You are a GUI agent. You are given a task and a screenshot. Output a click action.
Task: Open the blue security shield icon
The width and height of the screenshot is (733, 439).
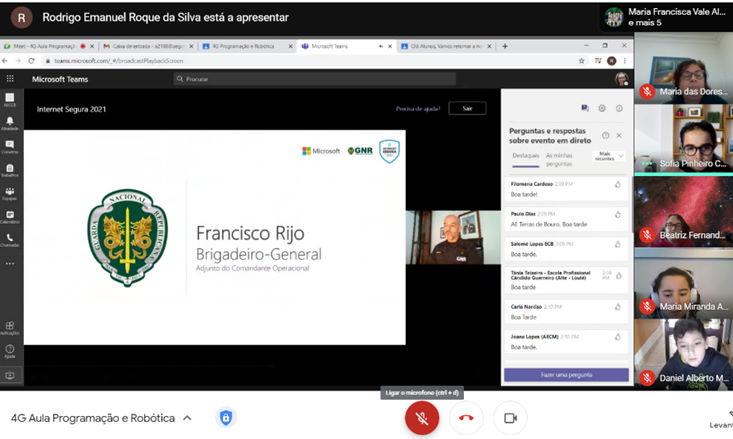click(226, 417)
